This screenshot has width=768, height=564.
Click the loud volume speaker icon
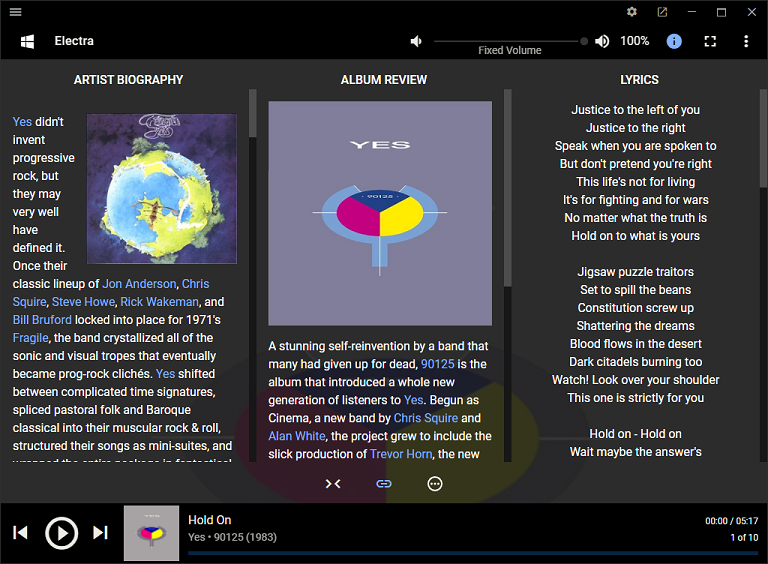[x=602, y=41]
